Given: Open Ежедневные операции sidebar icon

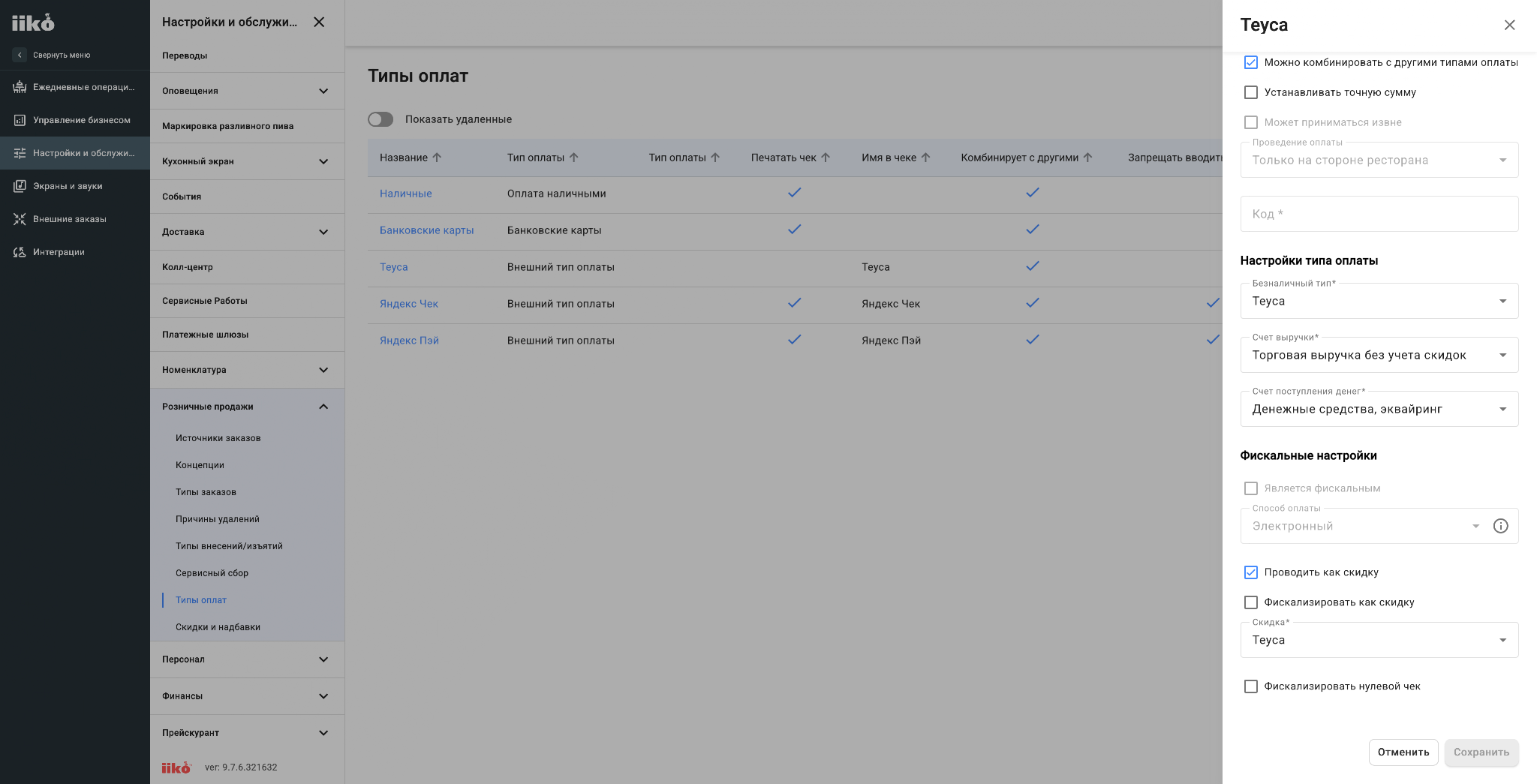Looking at the screenshot, I should click(20, 87).
